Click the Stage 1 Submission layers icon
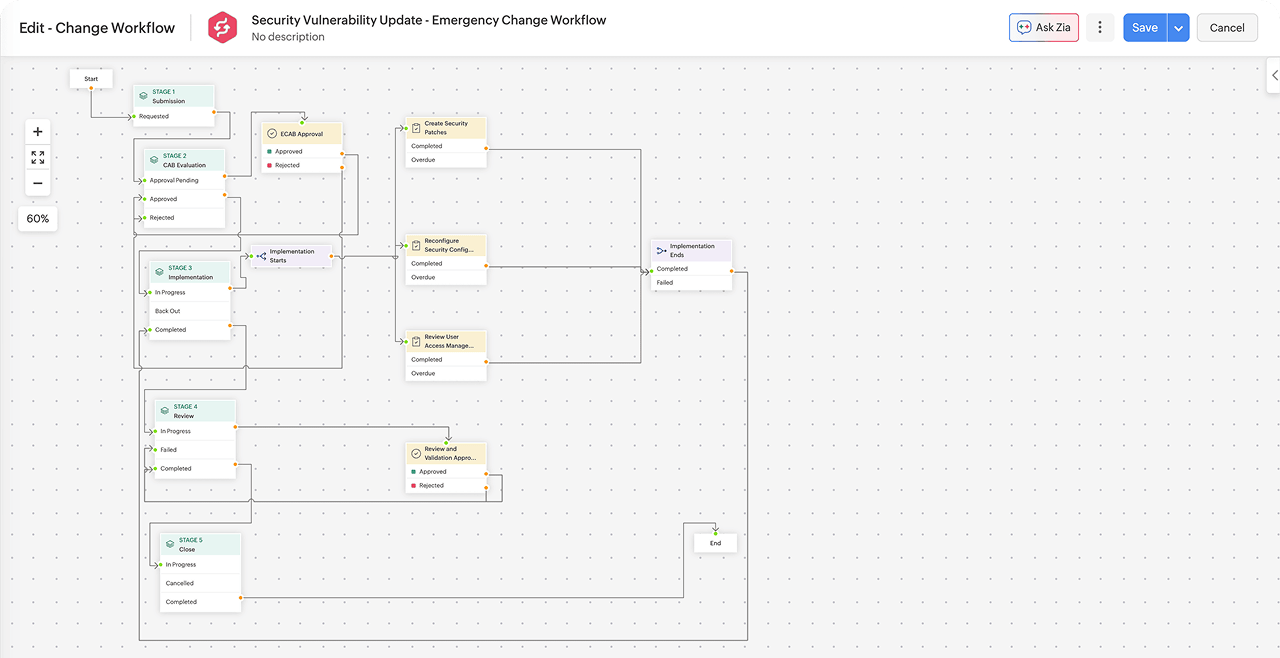The image size is (1280, 658). [143, 96]
